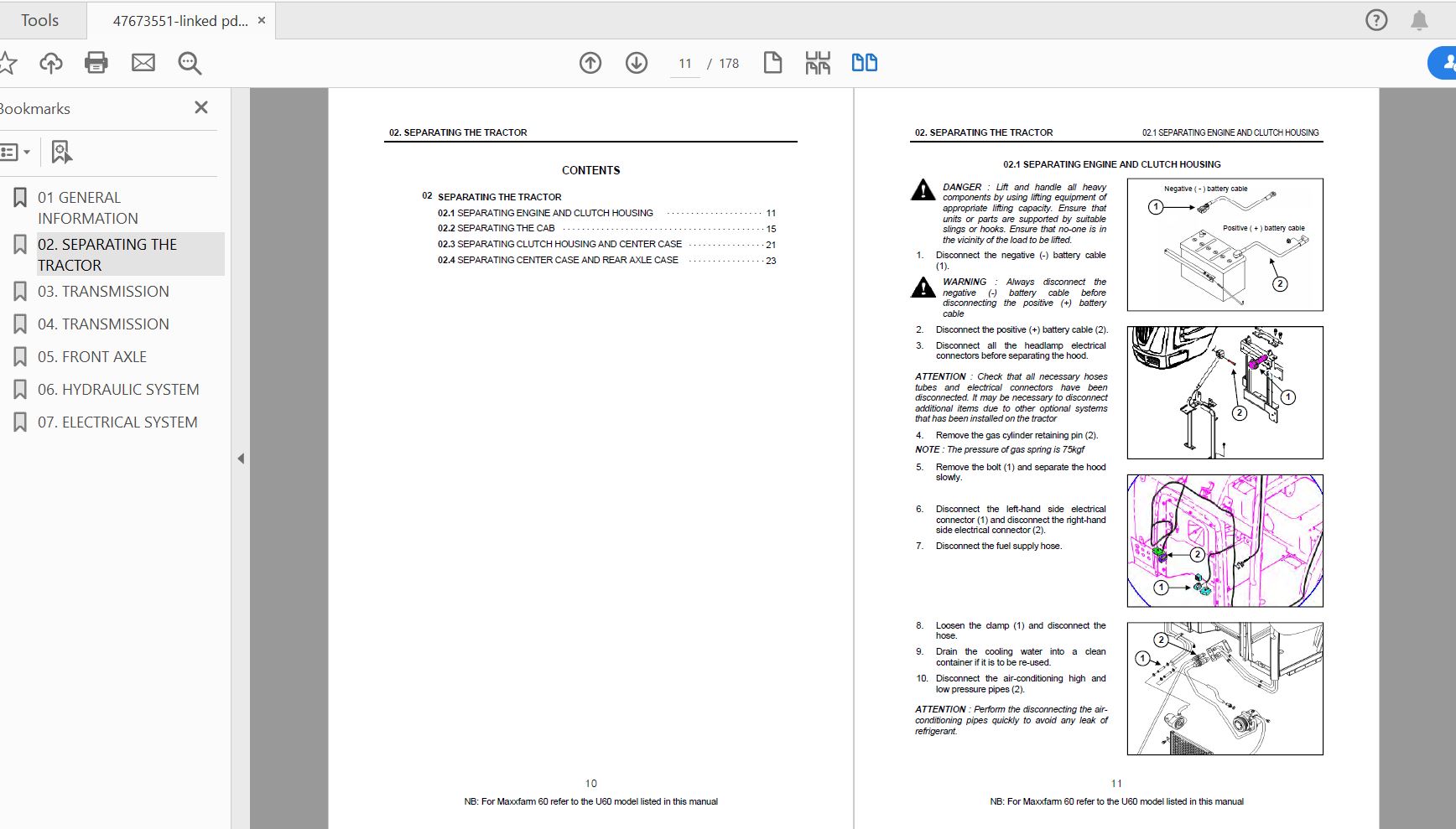Image resolution: width=1456 pixels, height=829 pixels.
Task: Click the upload to cloud icon
Action: click(x=51, y=63)
